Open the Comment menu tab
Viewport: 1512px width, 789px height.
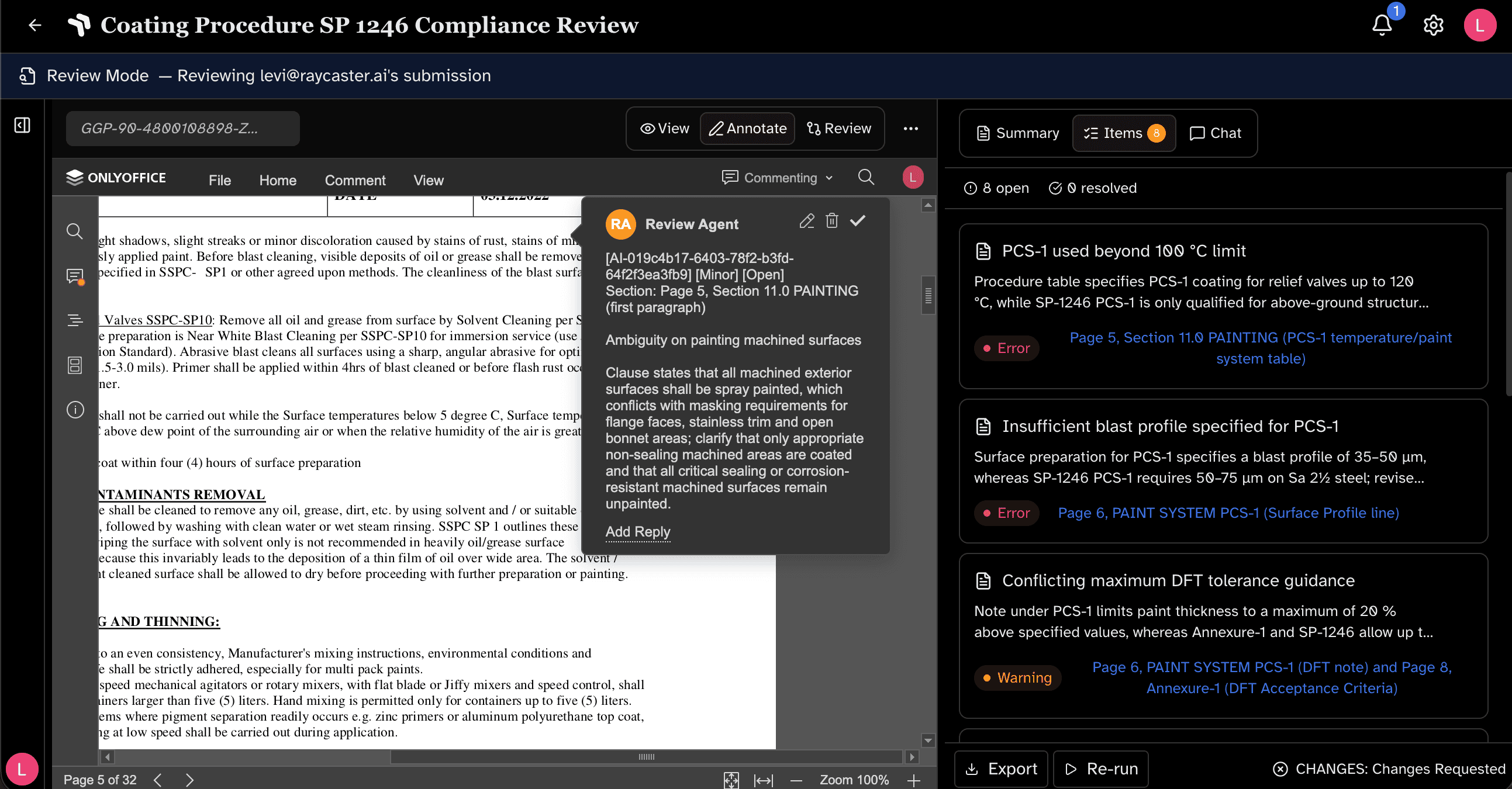(355, 180)
